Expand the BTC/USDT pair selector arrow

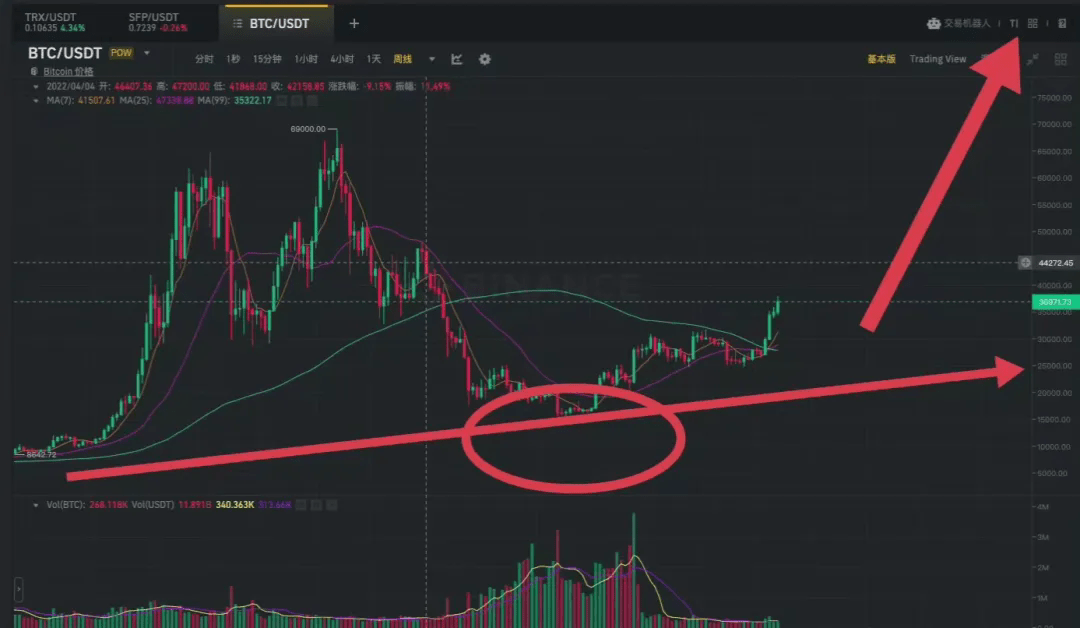click(x=147, y=53)
